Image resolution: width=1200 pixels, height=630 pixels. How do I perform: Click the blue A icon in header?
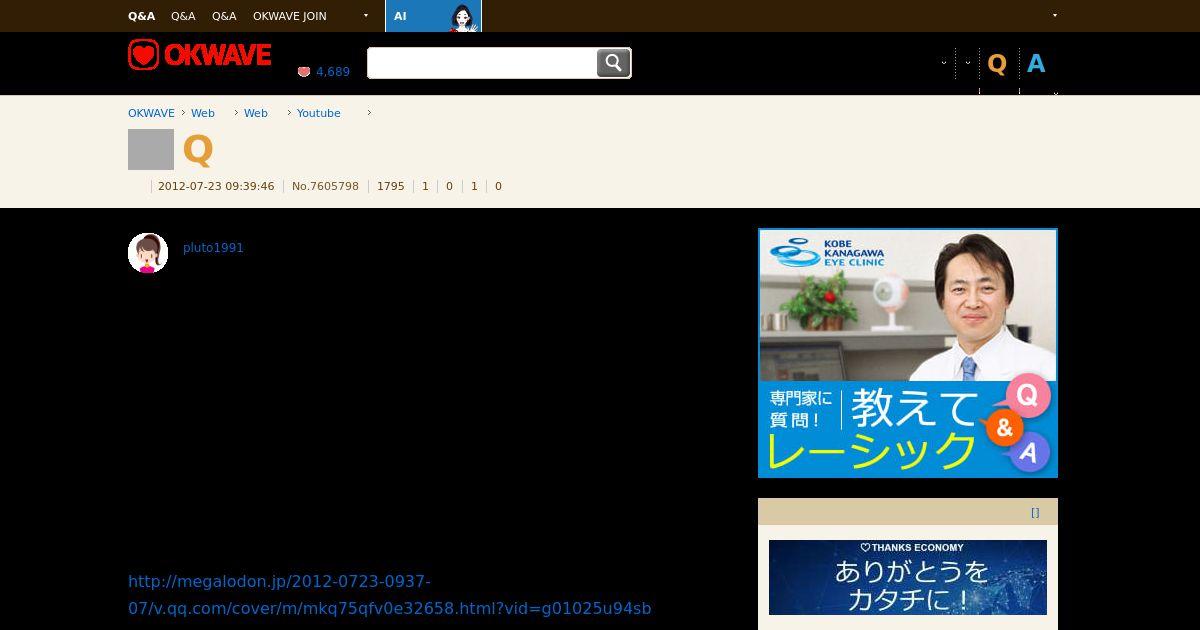pos(1036,64)
